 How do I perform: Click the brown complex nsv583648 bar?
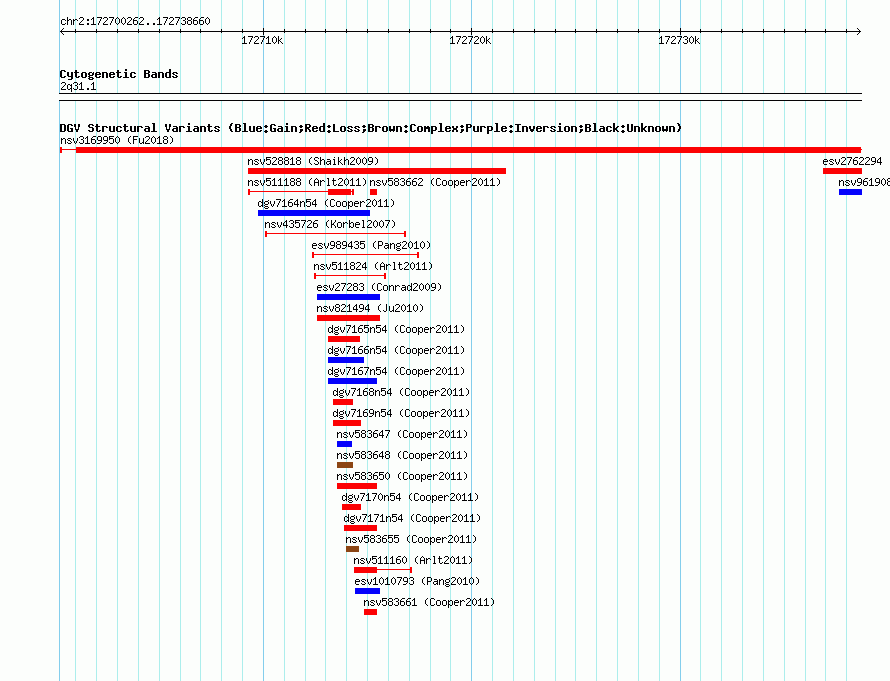(345, 465)
